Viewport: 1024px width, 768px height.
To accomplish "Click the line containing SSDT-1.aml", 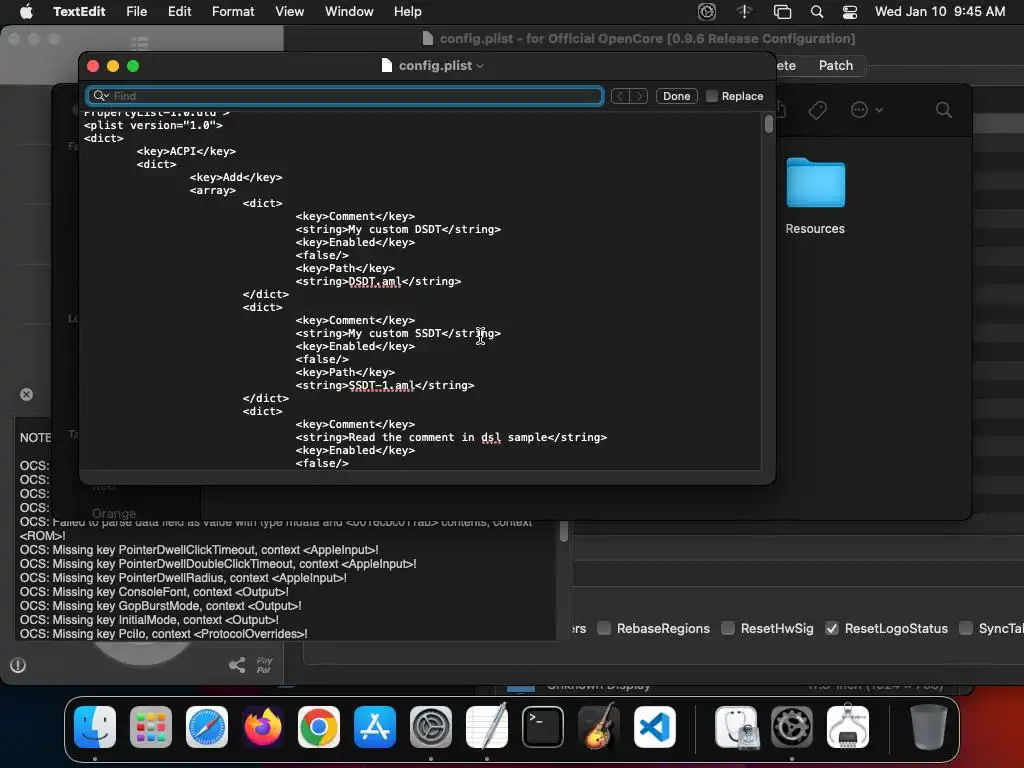I will pos(385,385).
